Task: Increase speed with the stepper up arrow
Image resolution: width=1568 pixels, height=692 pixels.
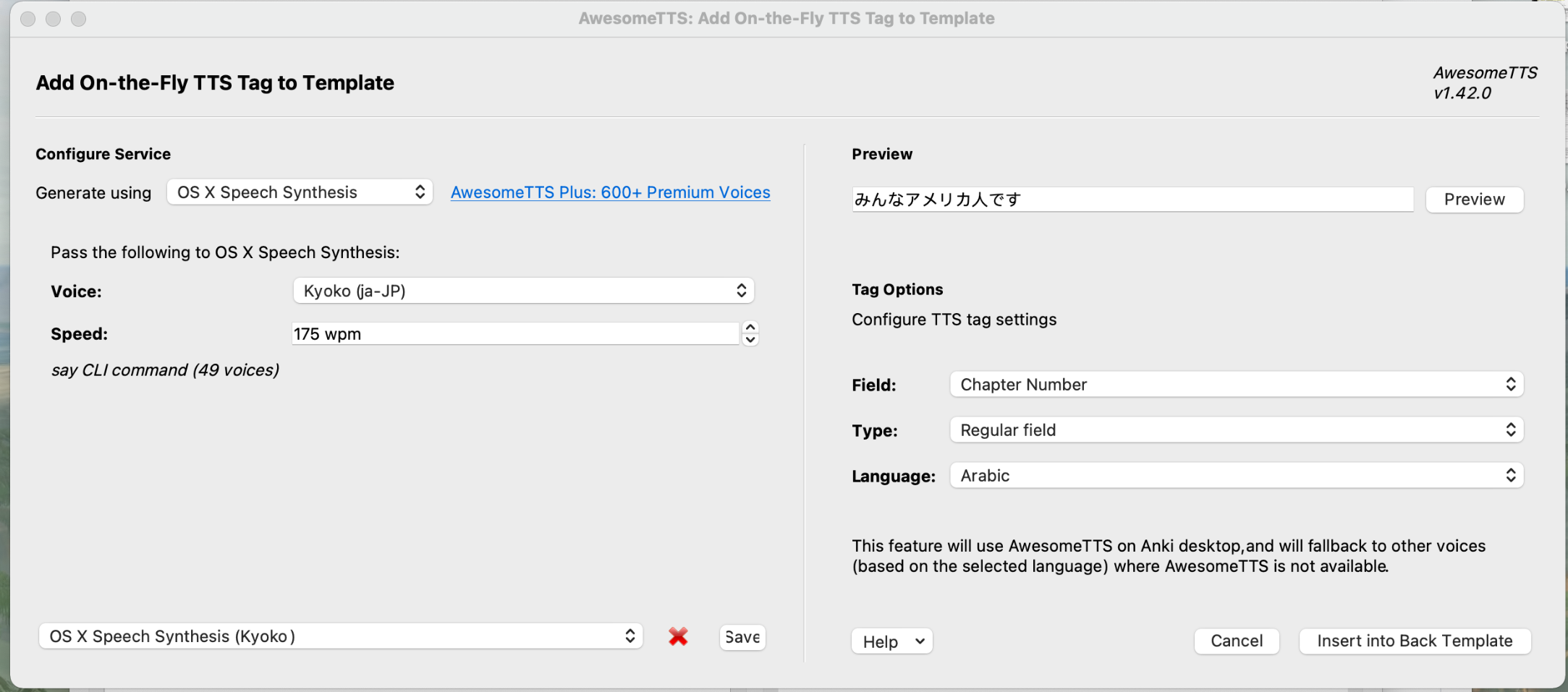Action: 750,328
